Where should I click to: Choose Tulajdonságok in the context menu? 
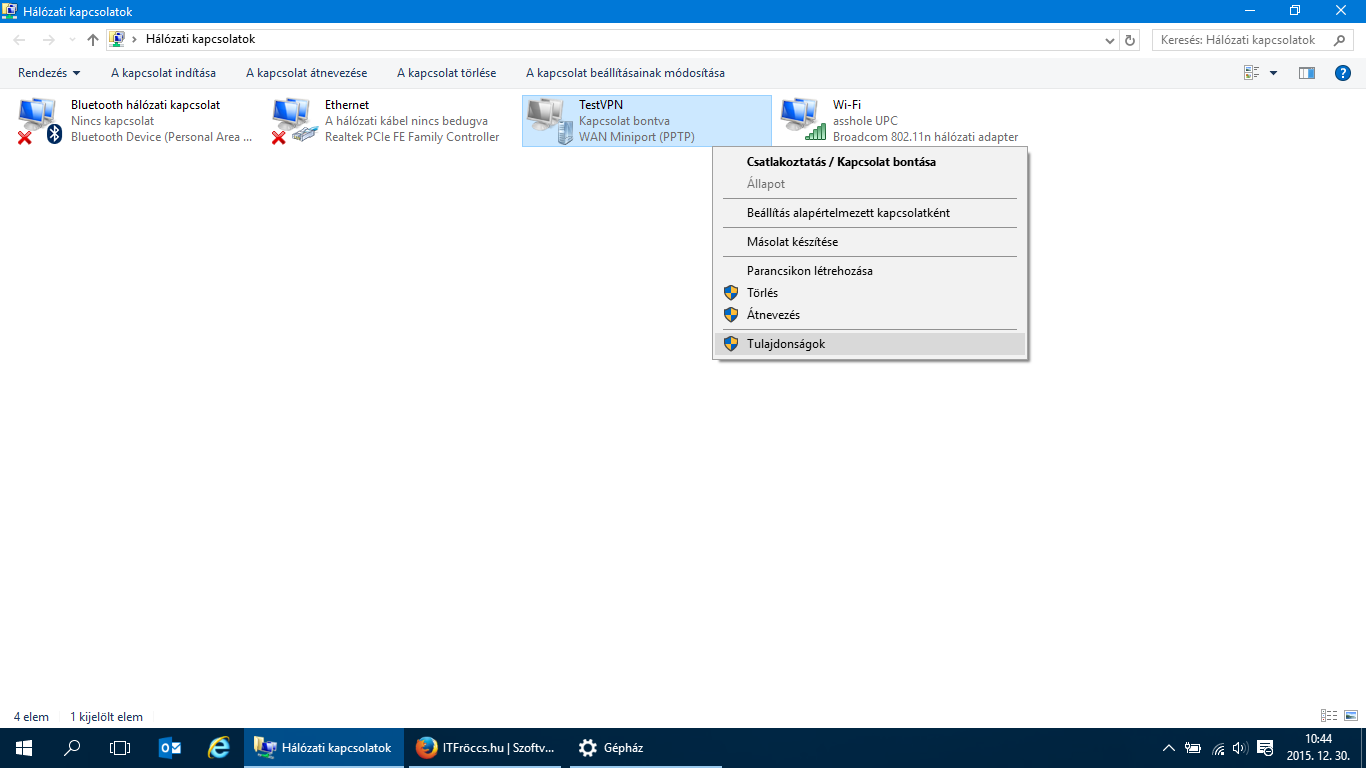(786, 344)
